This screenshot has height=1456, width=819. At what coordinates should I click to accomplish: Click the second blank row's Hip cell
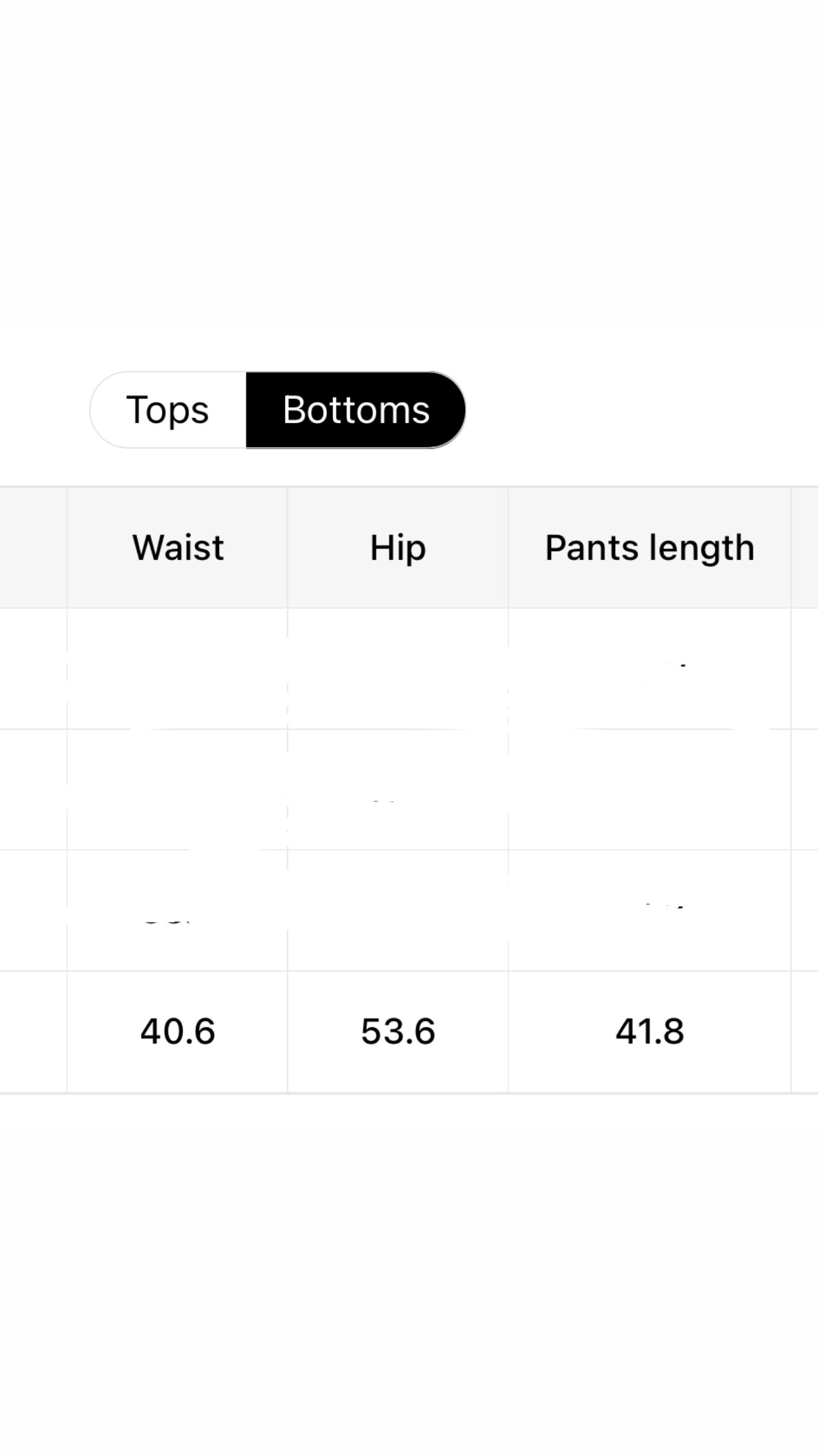(x=397, y=789)
